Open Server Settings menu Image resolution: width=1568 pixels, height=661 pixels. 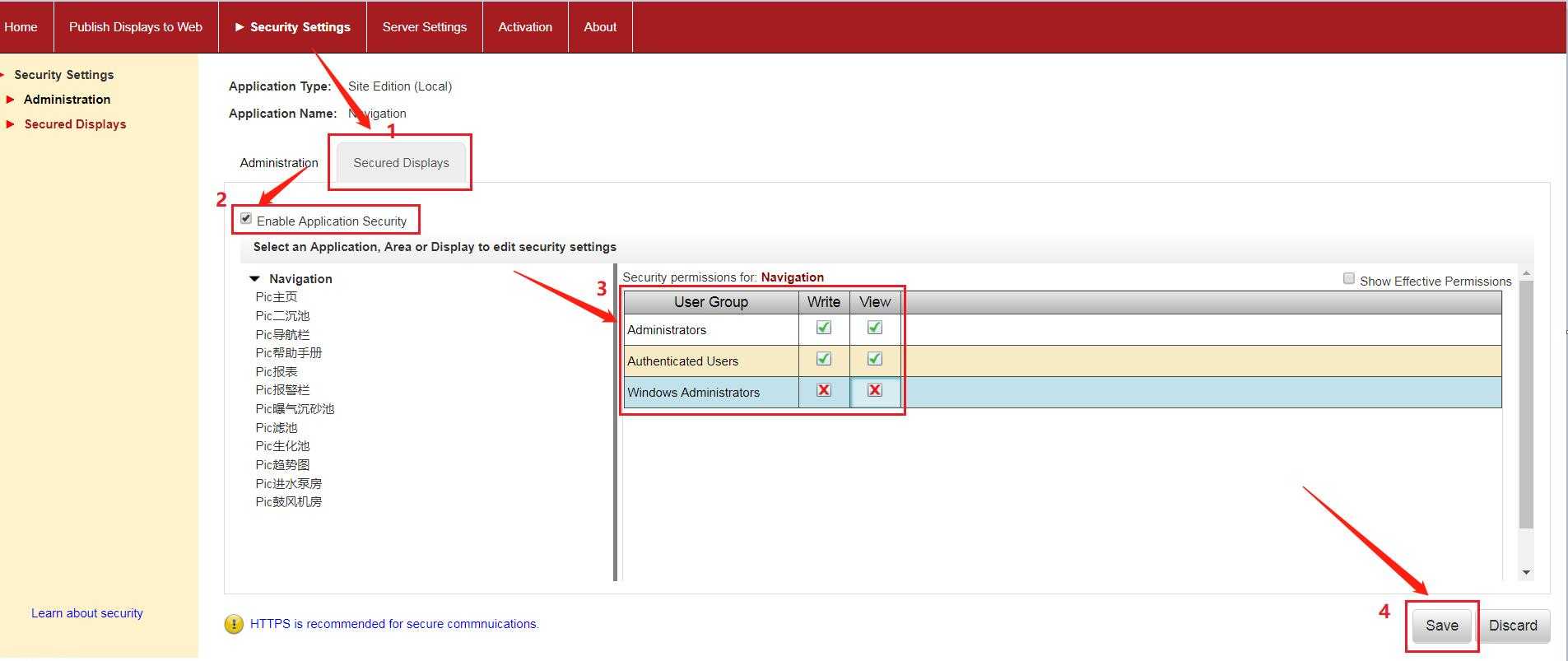pos(425,27)
